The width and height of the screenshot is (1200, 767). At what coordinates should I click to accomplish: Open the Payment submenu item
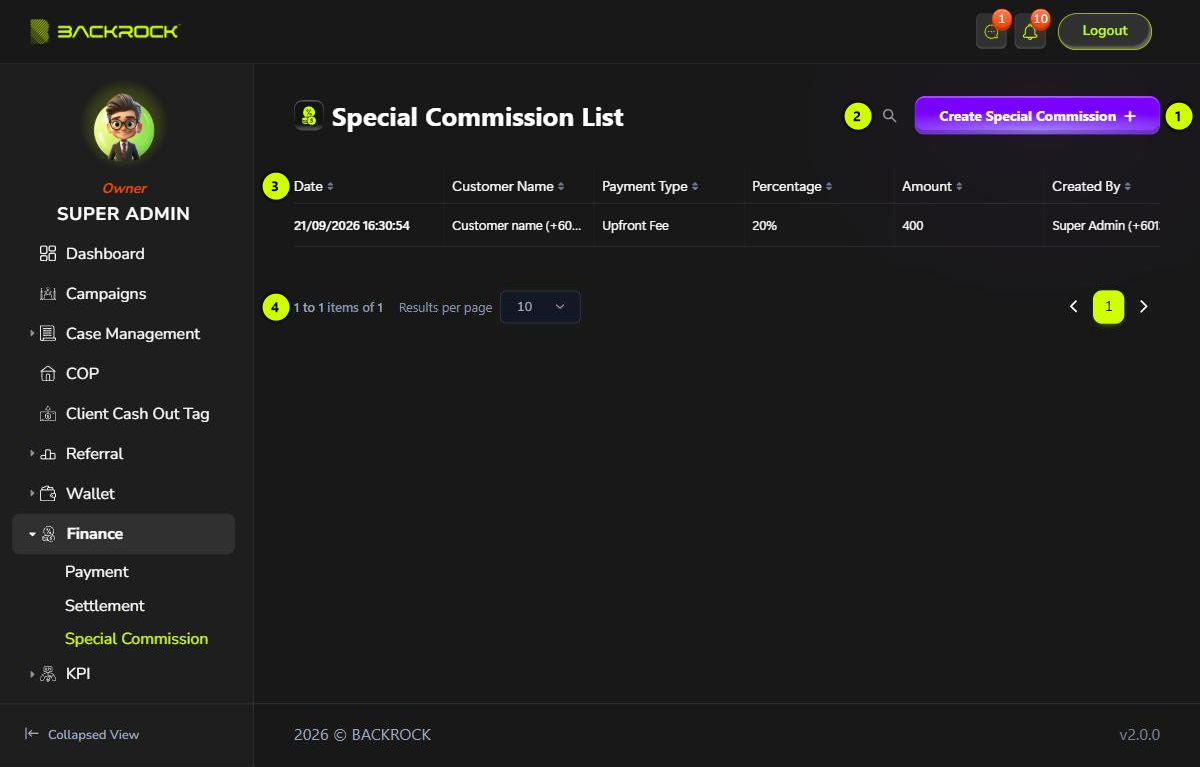click(x=97, y=572)
